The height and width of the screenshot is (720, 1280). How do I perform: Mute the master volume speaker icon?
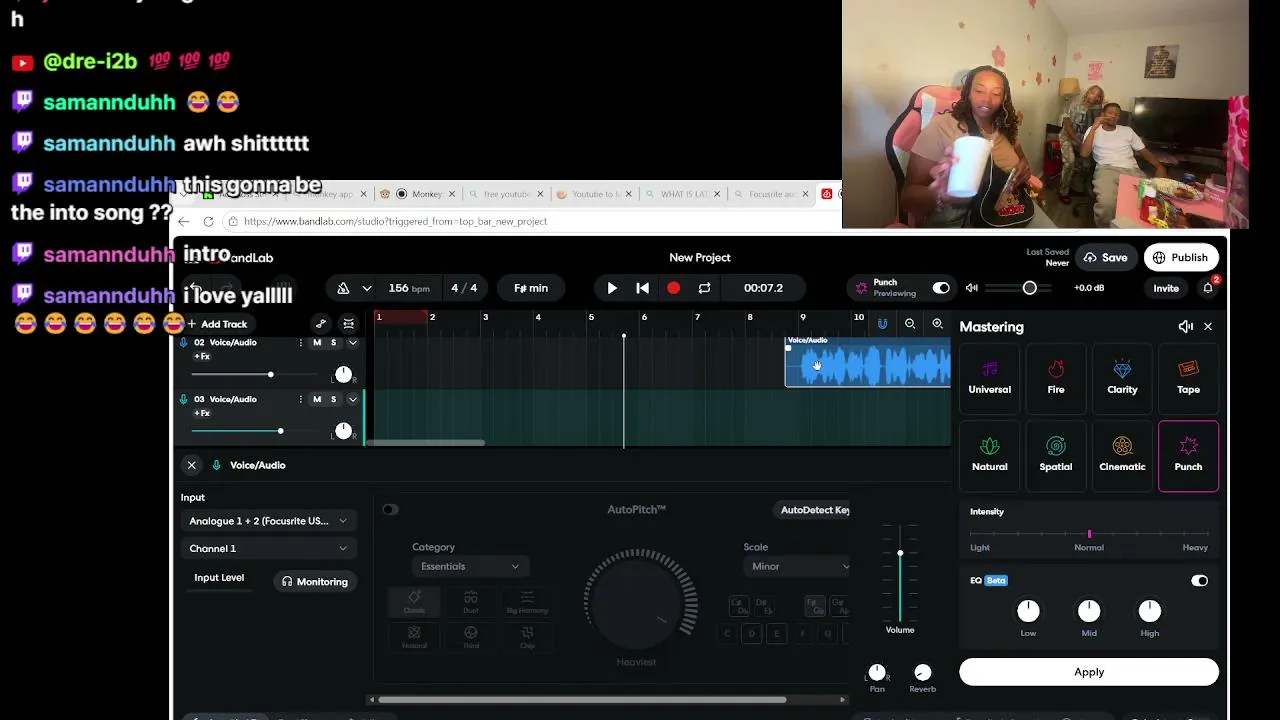[x=972, y=288]
